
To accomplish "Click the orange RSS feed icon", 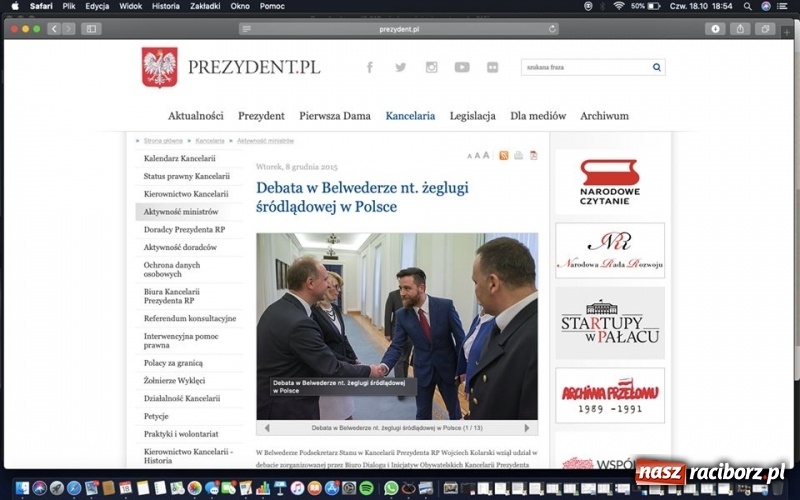I will pyautogui.click(x=504, y=156).
